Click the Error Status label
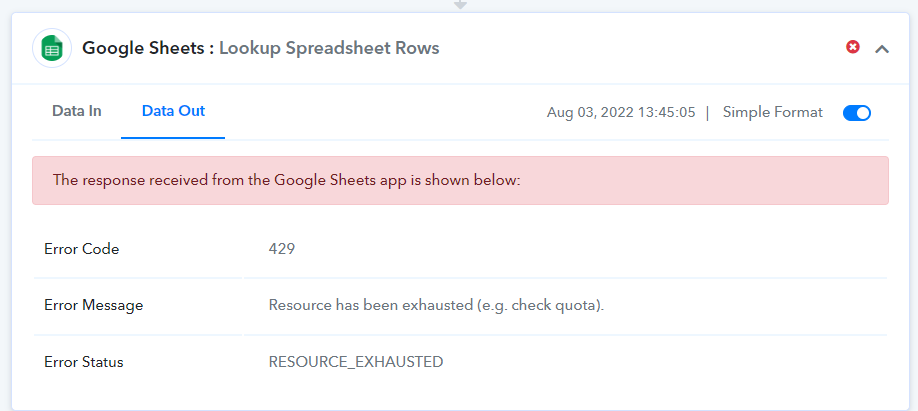 (84, 362)
